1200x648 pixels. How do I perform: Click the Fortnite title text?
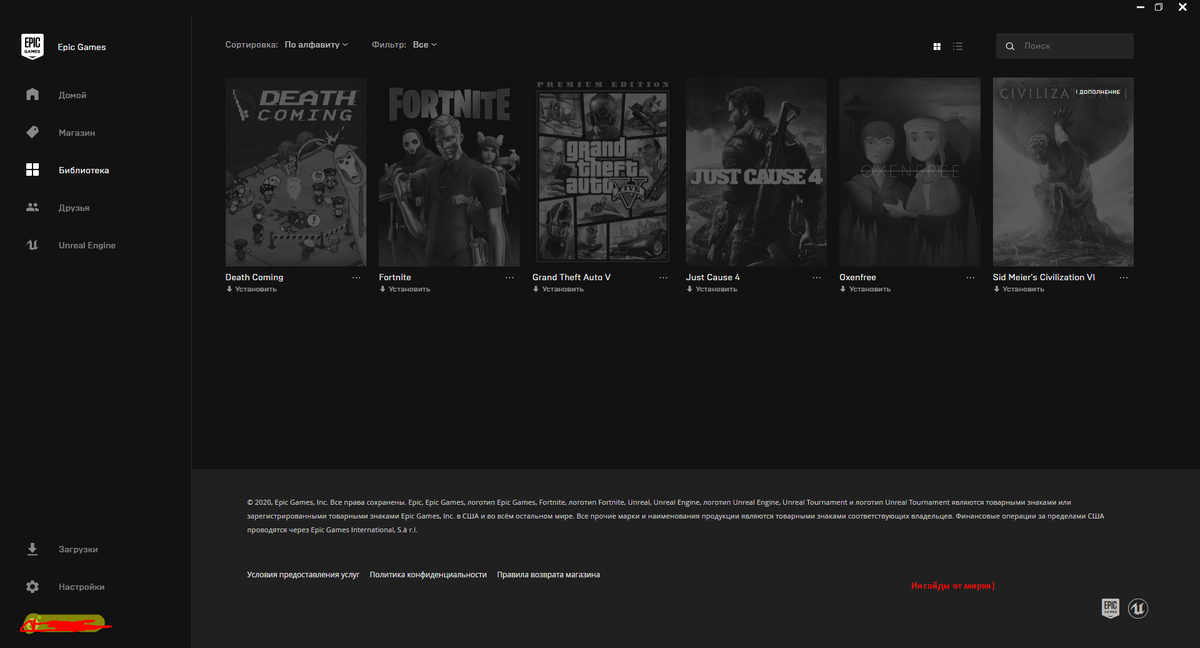[395, 277]
